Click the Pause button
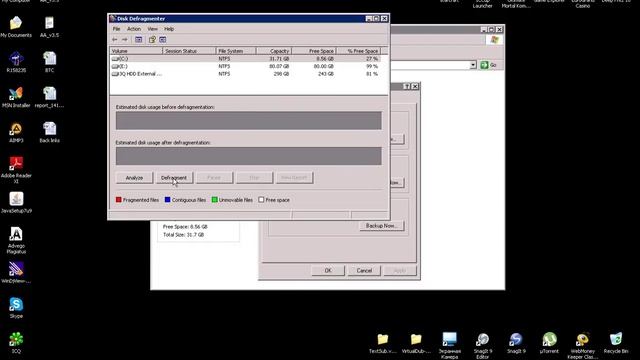 [x=214, y=178]
